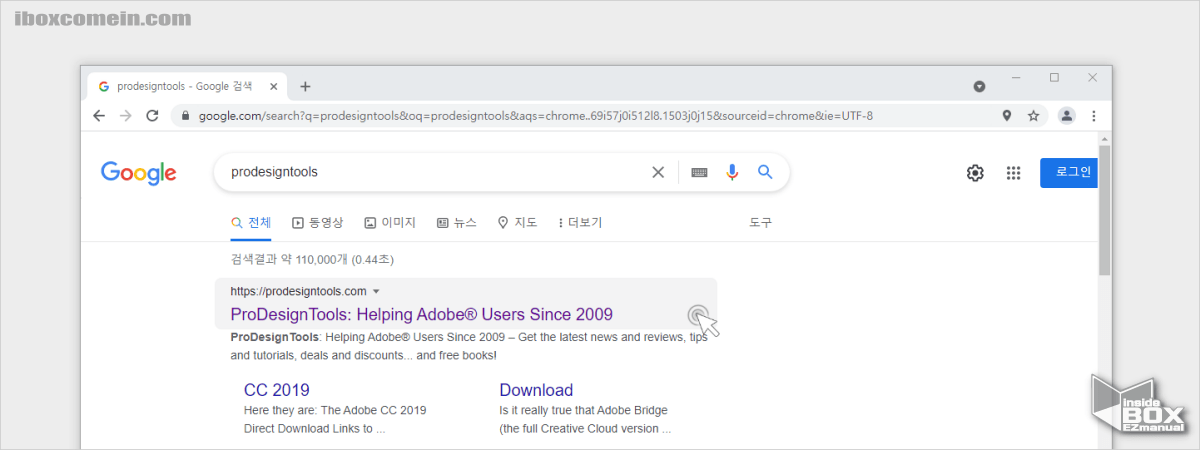Image resolution: width=1200 pixels, height=450 pixels.
Task: Click the scrollbar up arrow
Action: coord(1104,139)
